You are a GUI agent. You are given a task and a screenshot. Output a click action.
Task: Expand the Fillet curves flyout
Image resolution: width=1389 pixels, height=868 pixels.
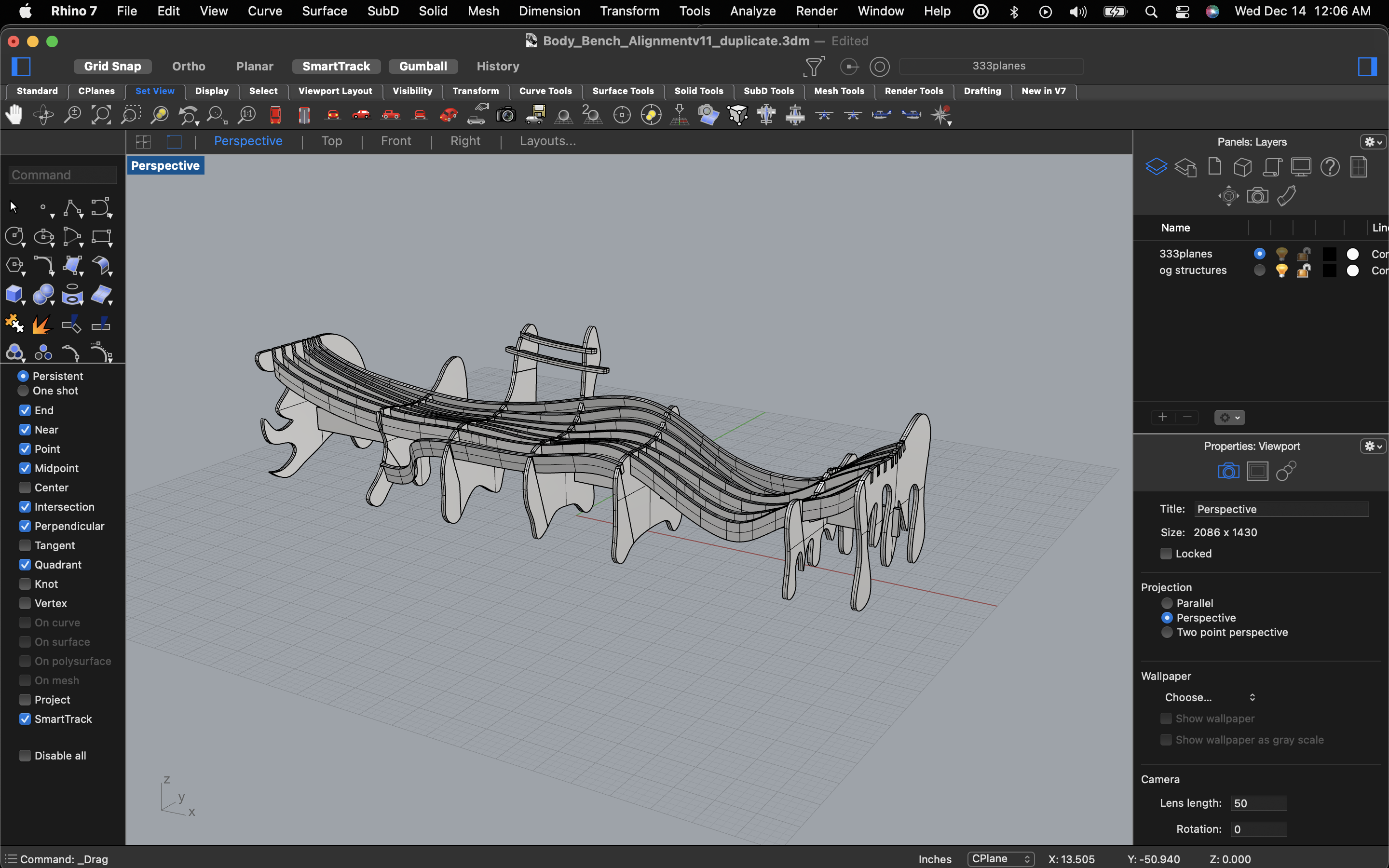(52, 274)
